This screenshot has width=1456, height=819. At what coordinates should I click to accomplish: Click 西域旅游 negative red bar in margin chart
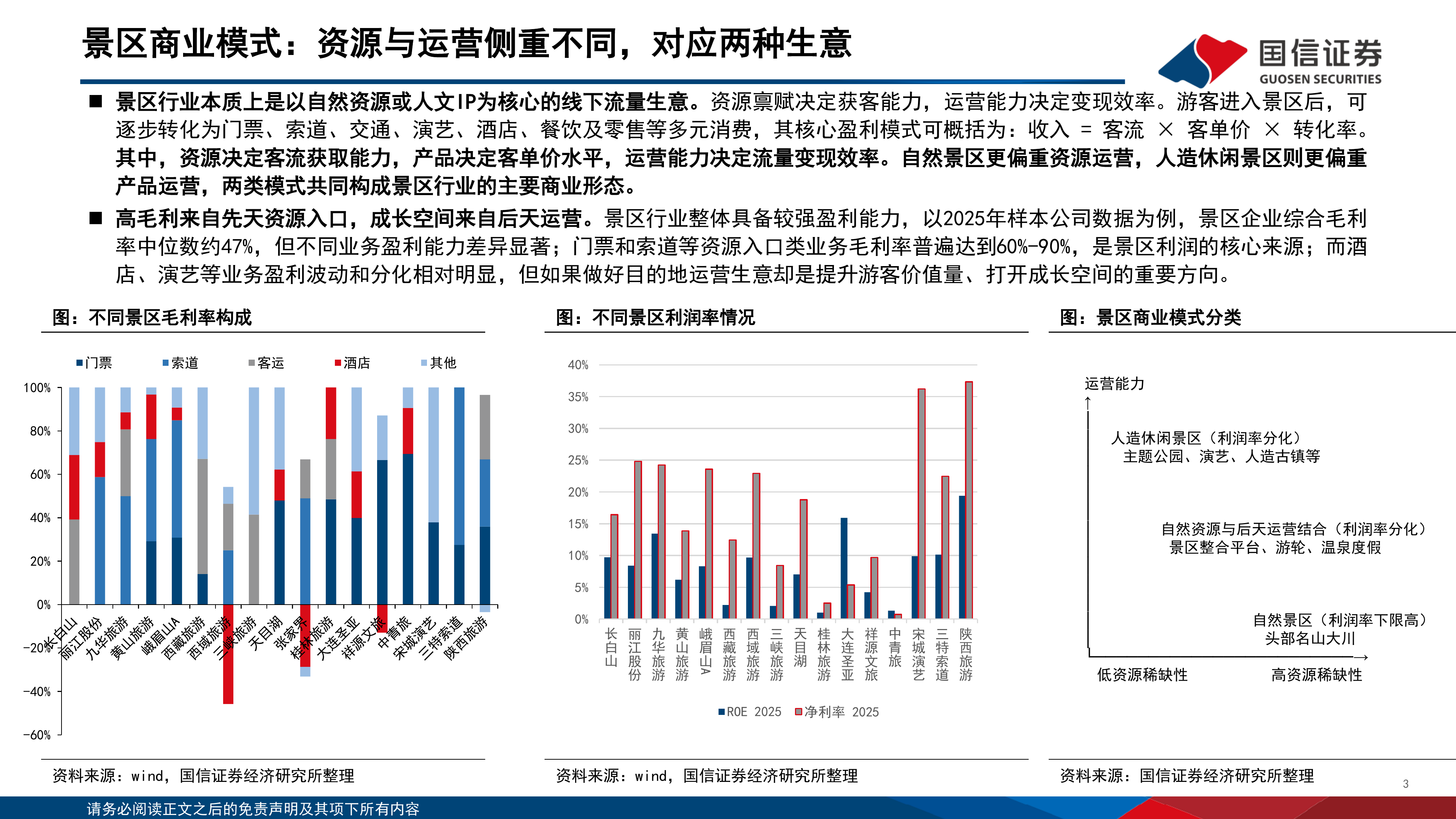(x=228, y=654)
